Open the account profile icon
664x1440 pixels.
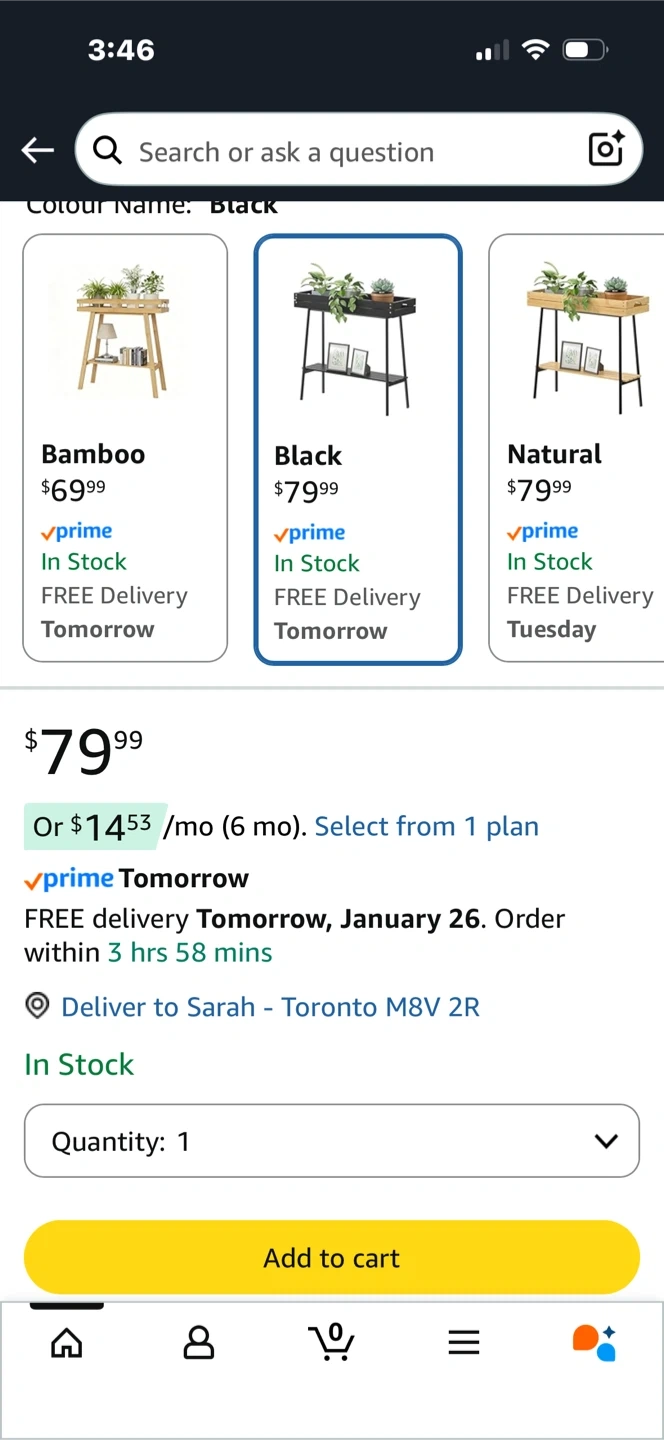pyautogui.click(x=199, y=1342)
